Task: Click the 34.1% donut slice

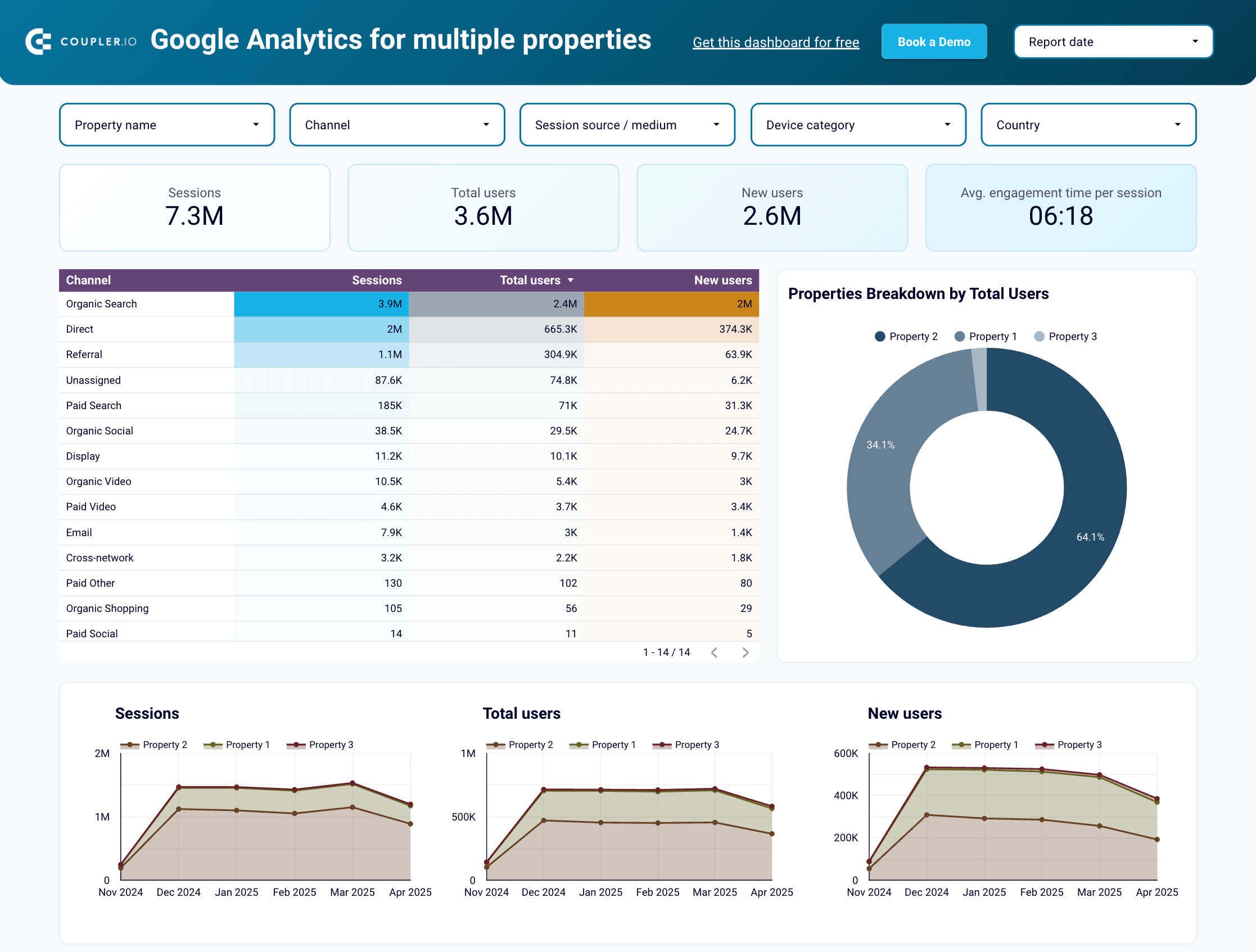Action: (880, 445)
